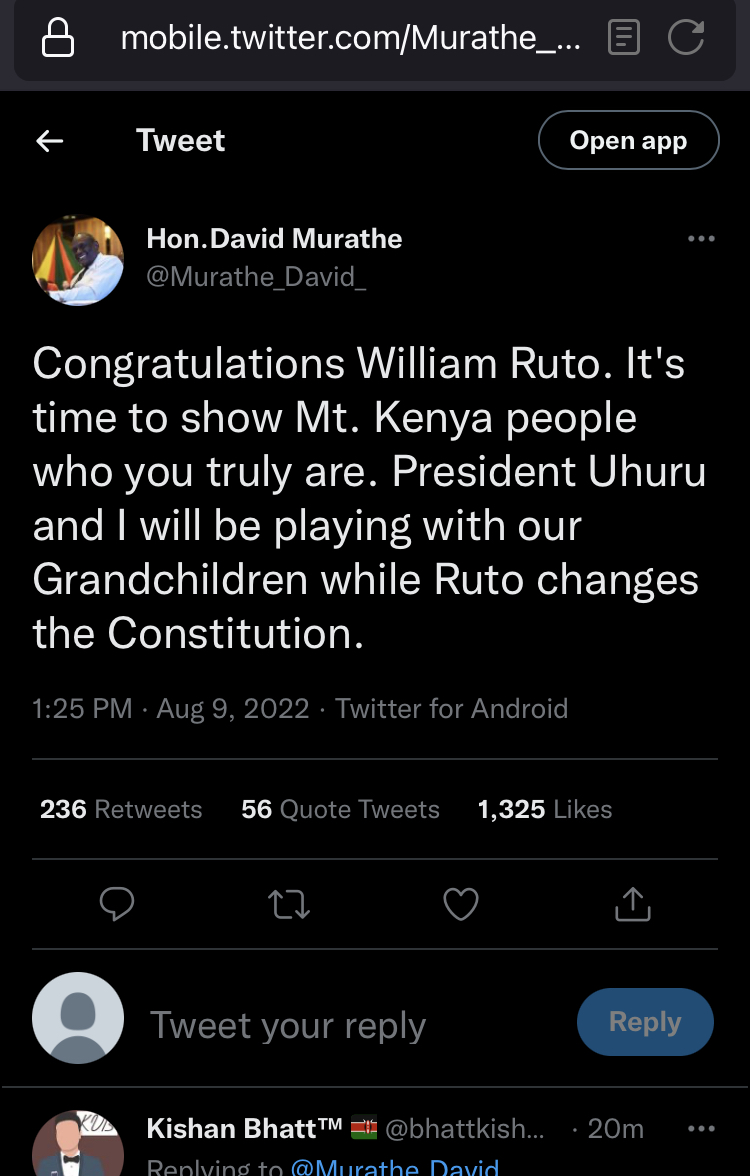
Task: Like the tweet with heart icon
Action: [x=461, y=904]
